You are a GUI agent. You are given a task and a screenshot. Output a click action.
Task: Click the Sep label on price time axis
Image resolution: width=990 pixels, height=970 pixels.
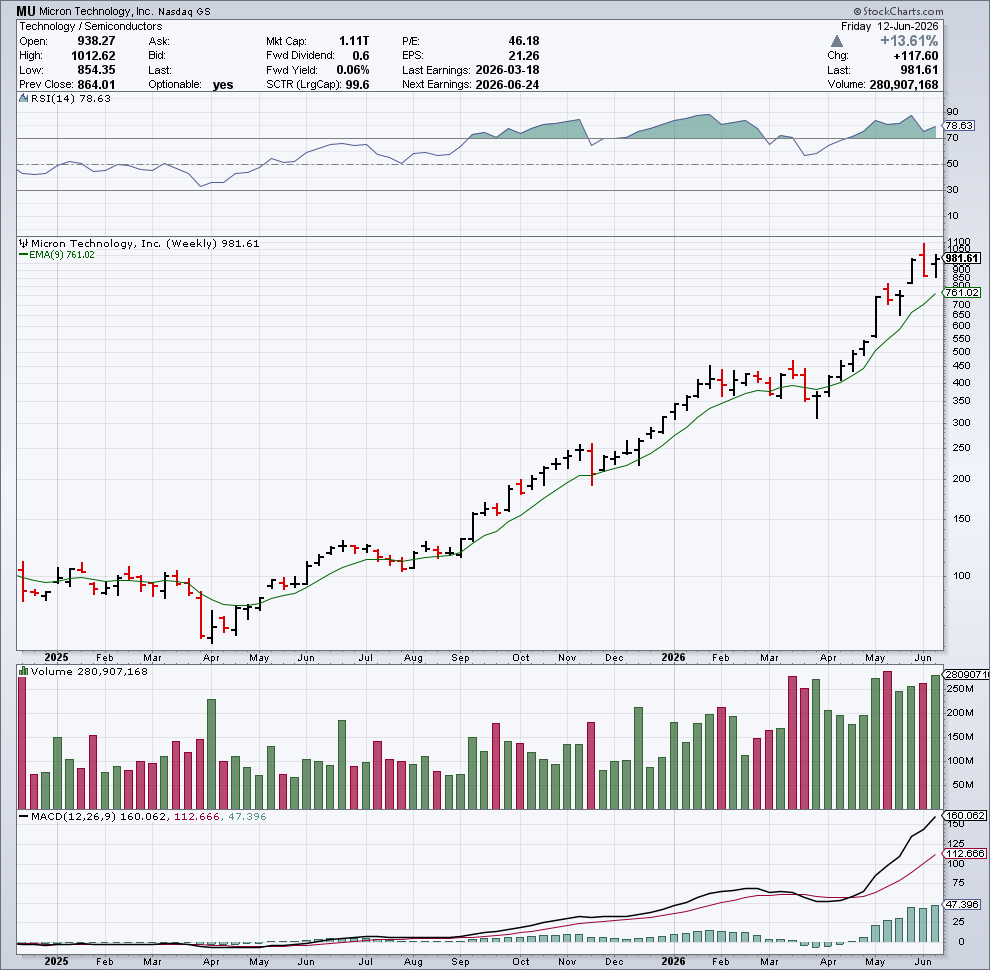click(460, 657)
